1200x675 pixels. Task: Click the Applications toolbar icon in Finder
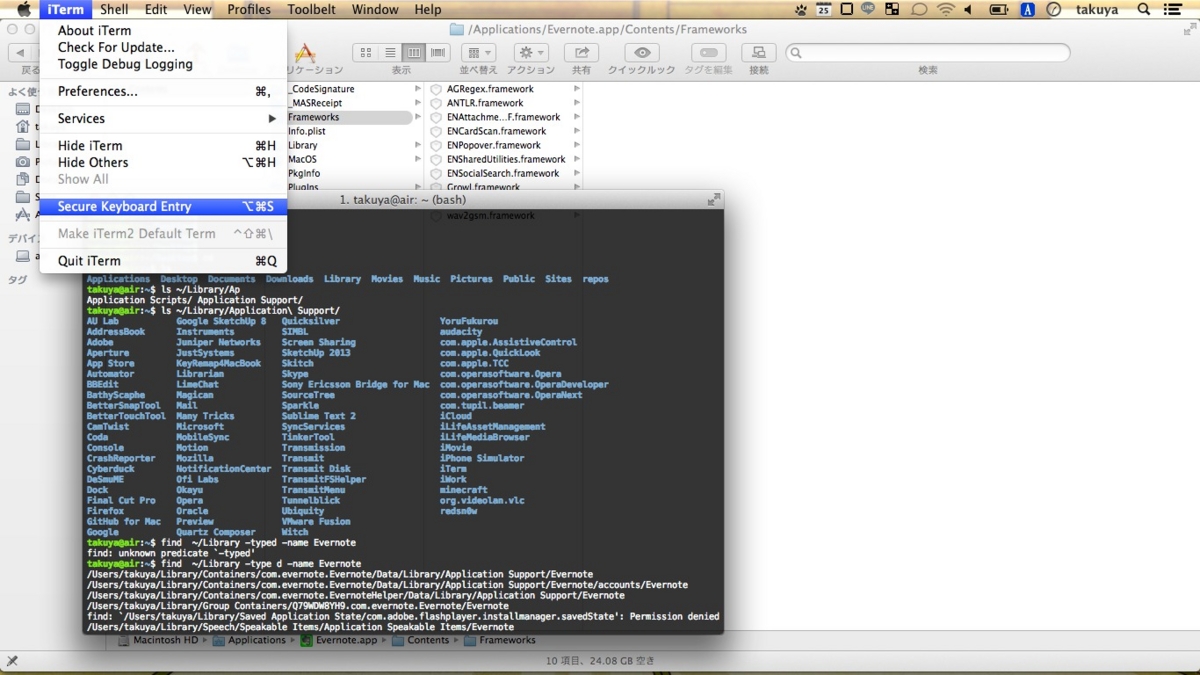coord(305,52)
